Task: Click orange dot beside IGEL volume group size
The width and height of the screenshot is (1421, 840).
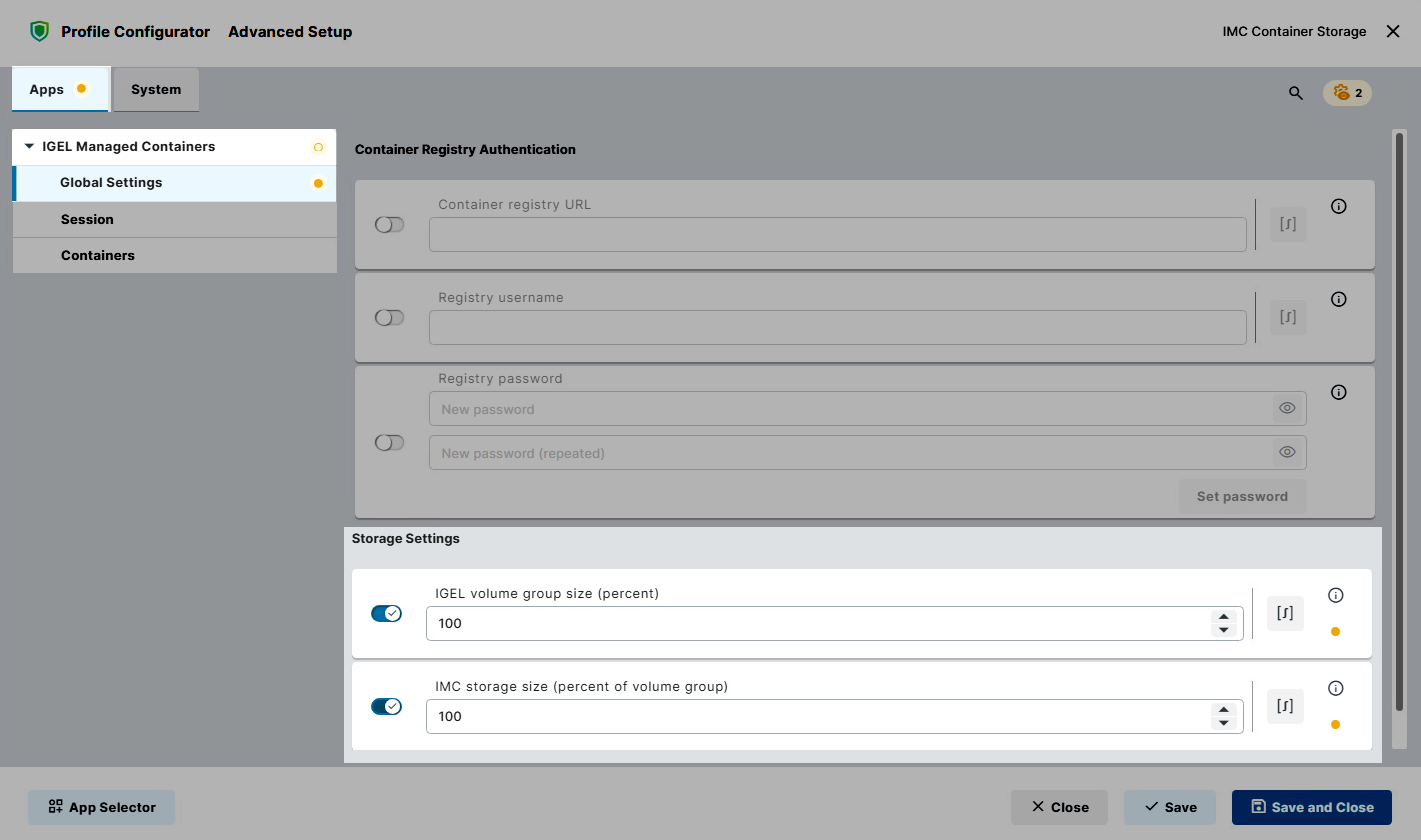Action: [1335, 631]
